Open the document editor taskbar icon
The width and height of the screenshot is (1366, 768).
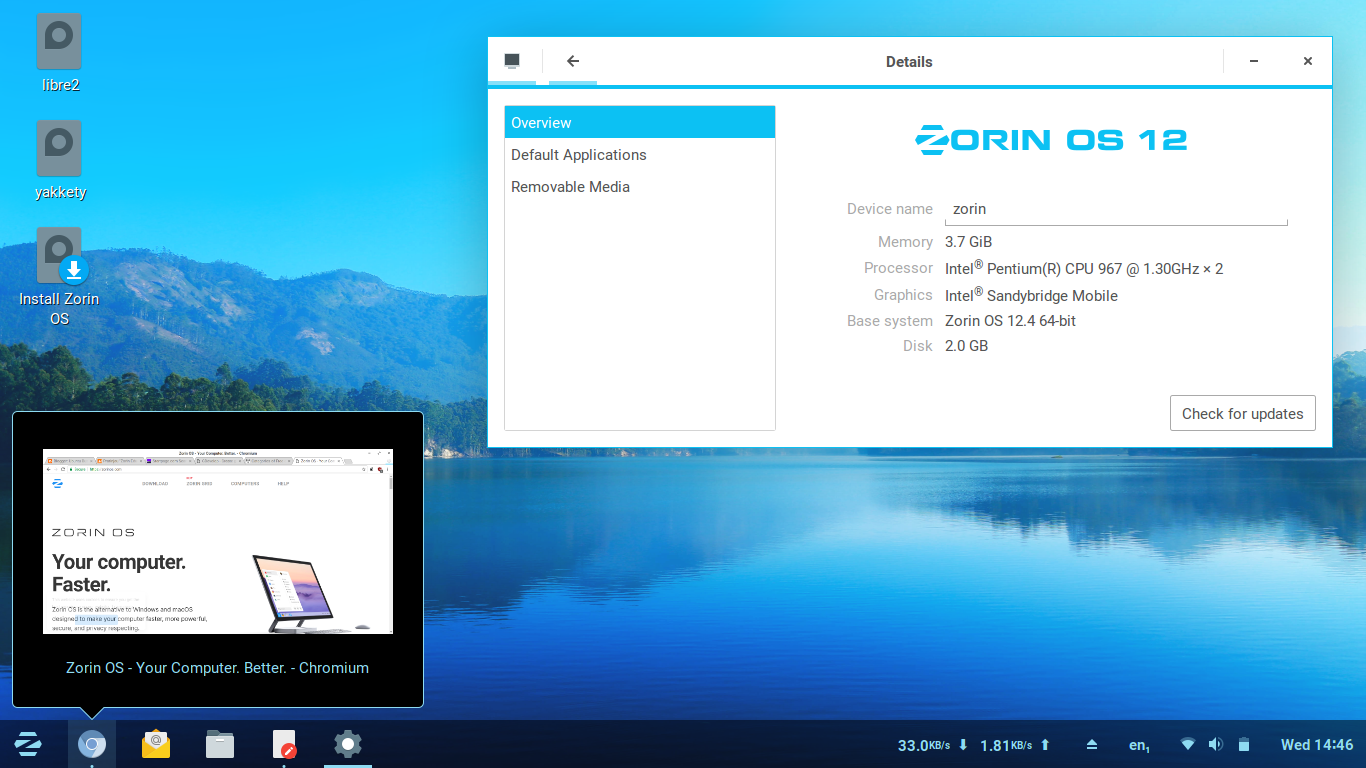pos(284,744)
